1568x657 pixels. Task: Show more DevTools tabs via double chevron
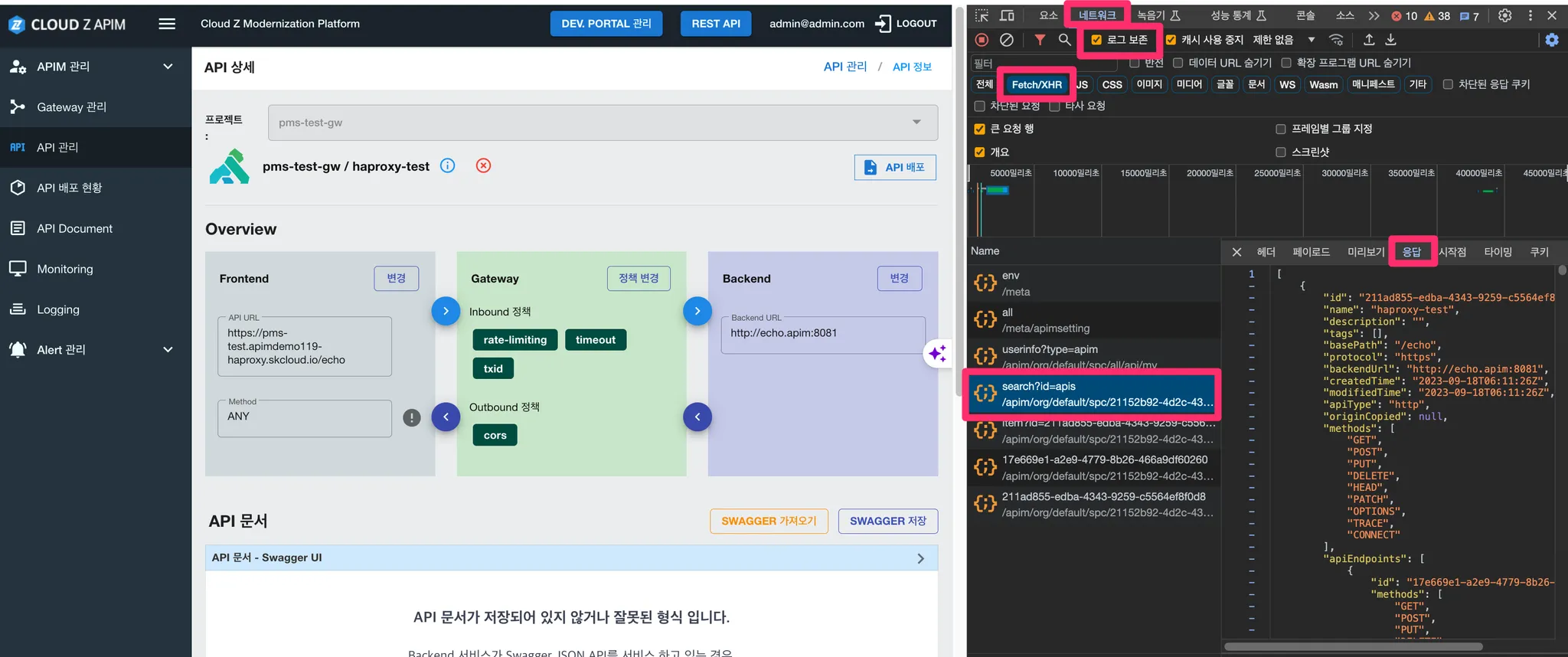point(1374,15)
